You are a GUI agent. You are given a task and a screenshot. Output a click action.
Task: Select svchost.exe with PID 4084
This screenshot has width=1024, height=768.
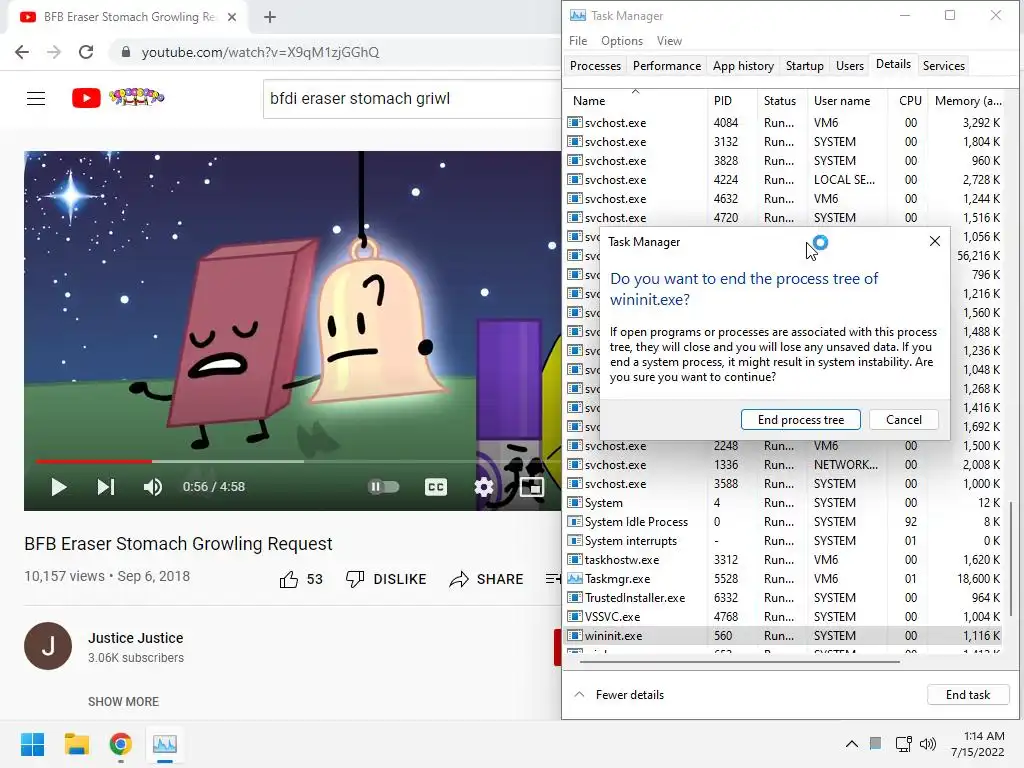tap(785, 123)
